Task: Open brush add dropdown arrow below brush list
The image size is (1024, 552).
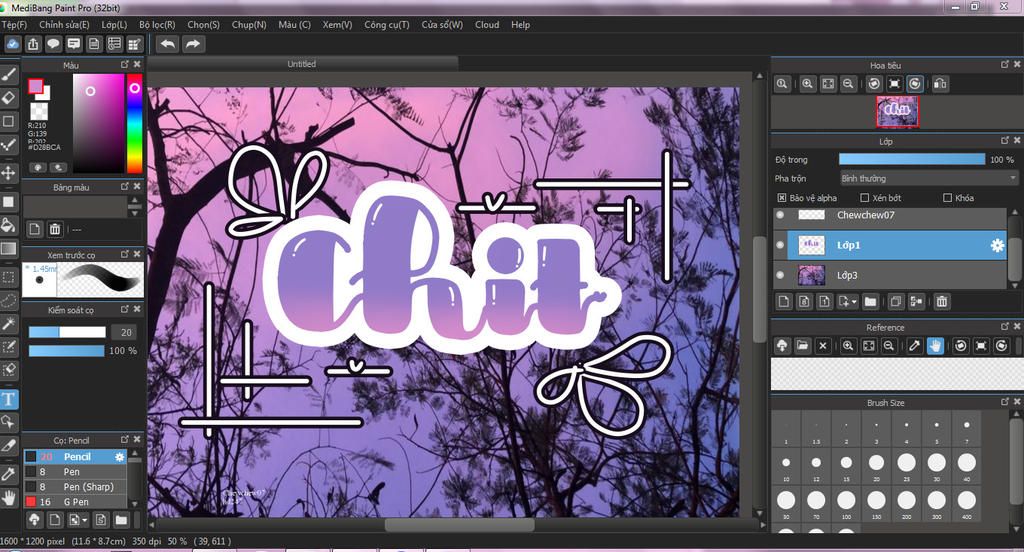Action: [85, 521]
